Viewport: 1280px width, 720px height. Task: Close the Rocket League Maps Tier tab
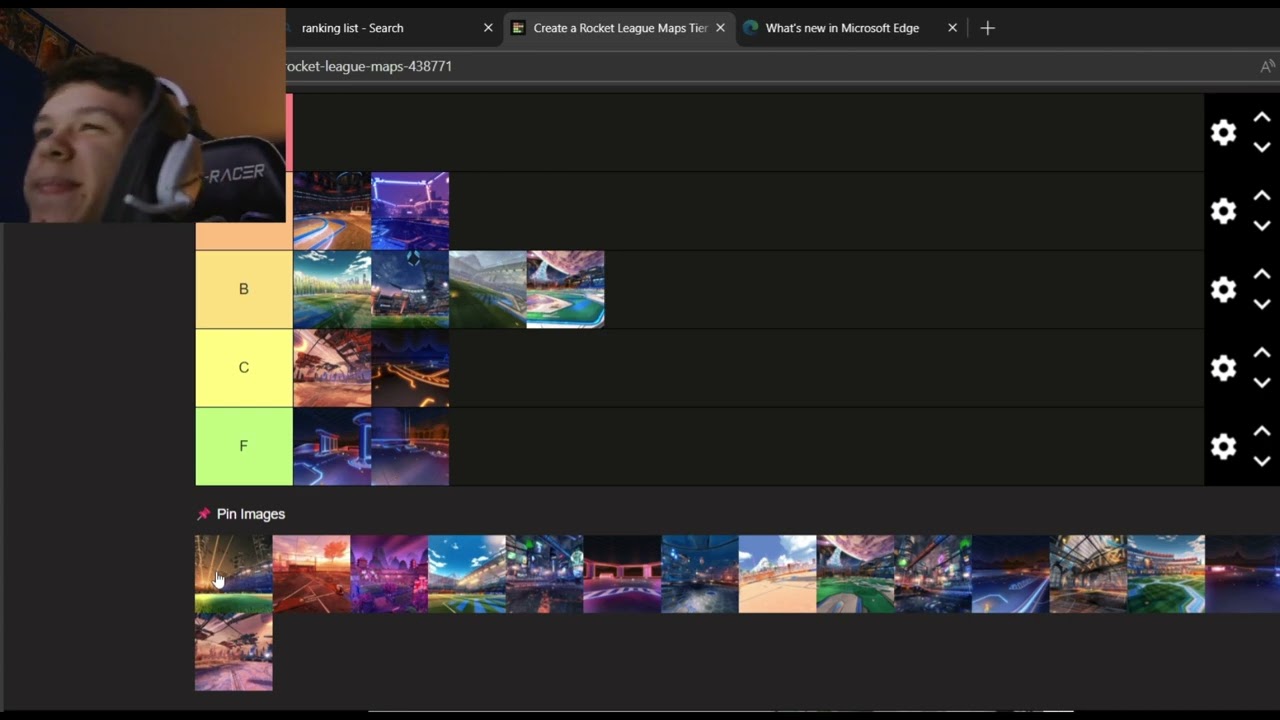point(720,28)
